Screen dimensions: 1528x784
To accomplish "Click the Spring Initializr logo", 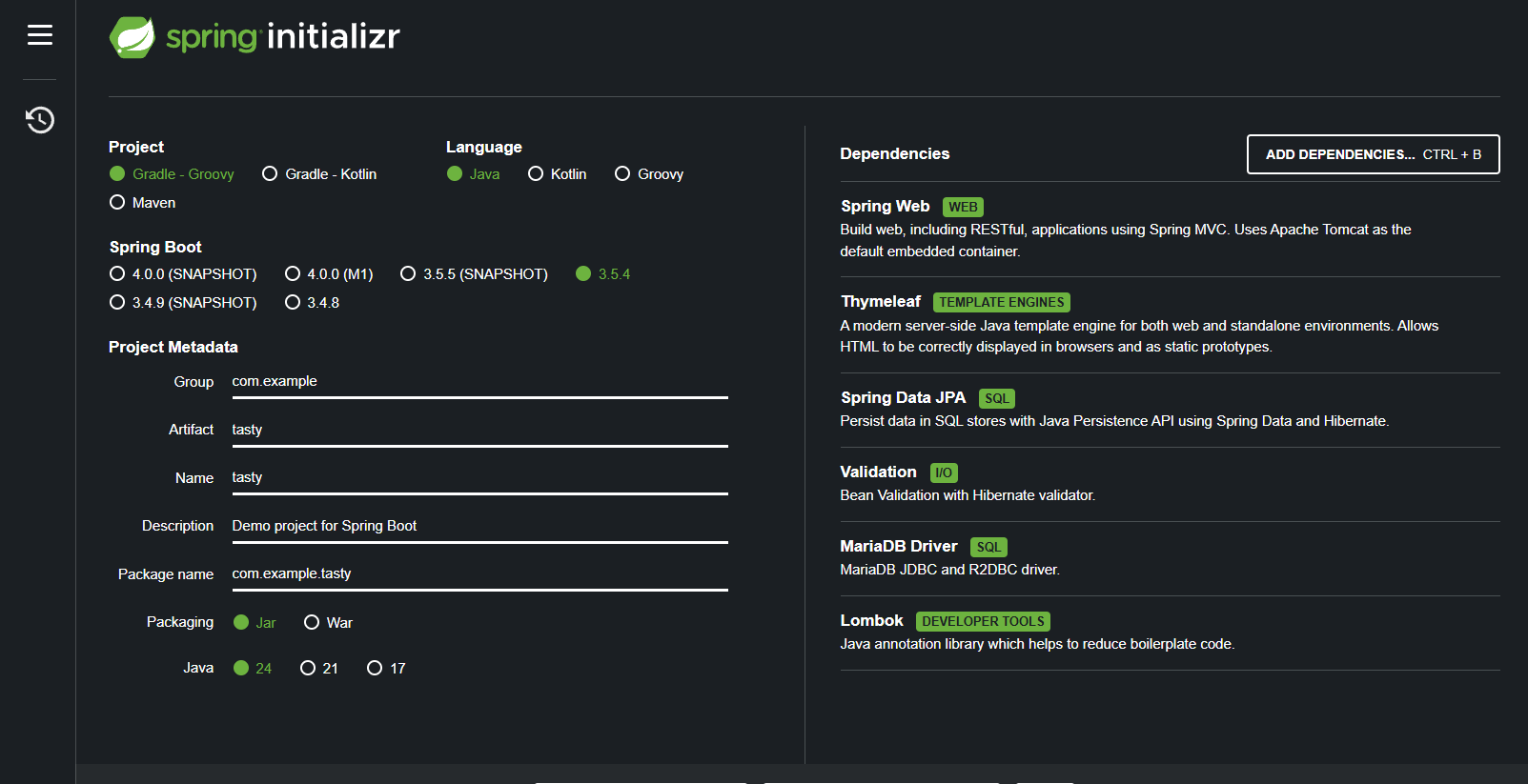I will click(255, 37).
